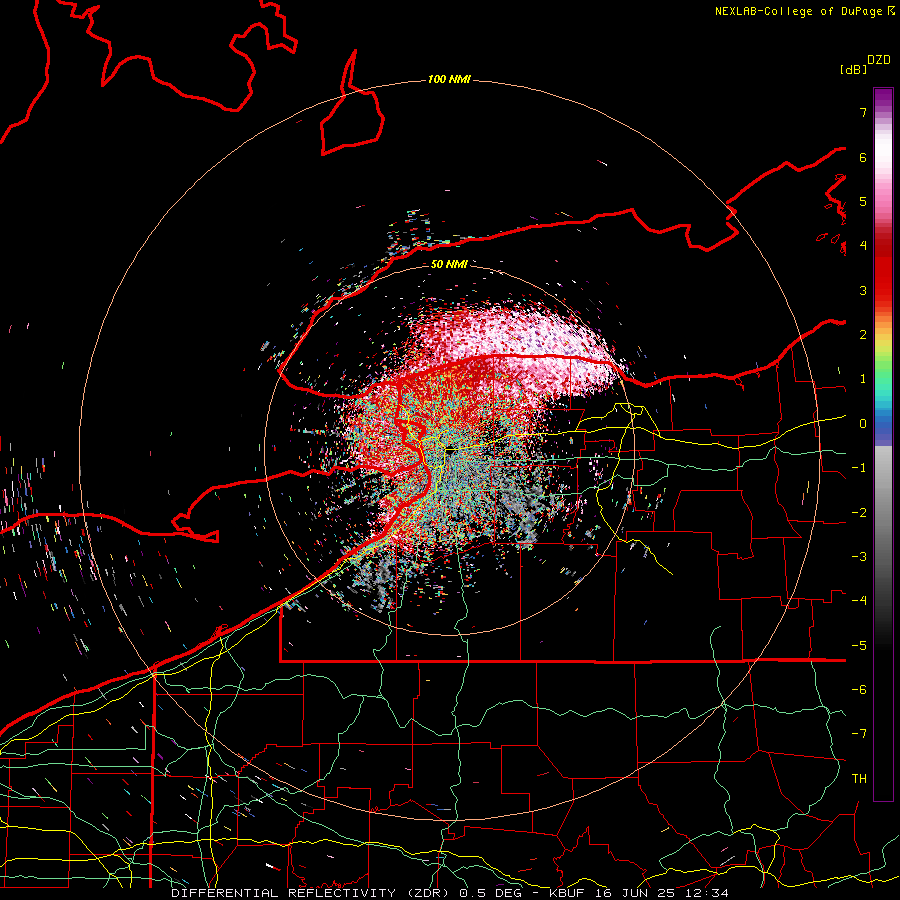The width and height of the screenshot is (900, 900).
Task: Click DIFFERENTIAL REFLECTIVITY in the caption
Action: [283, 893]
